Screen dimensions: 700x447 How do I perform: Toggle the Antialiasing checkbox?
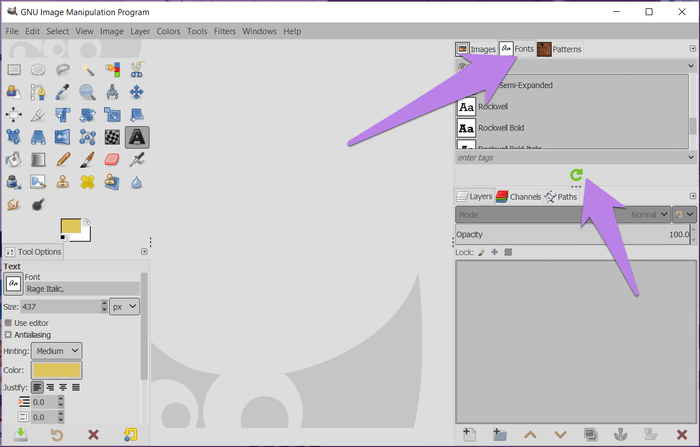click(9, 335)
